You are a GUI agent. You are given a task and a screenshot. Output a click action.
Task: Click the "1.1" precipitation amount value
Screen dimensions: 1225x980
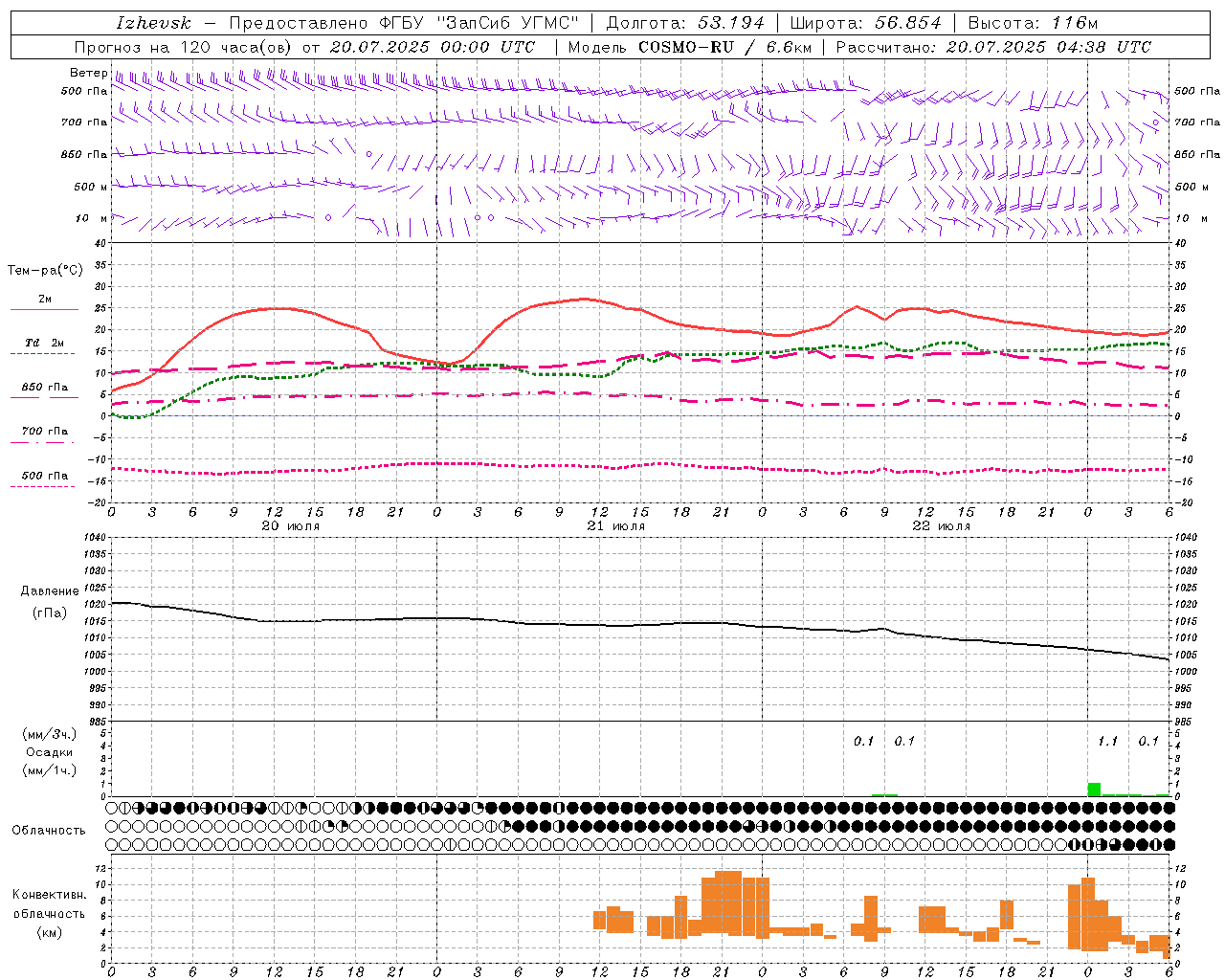[x=1107, y=741]
